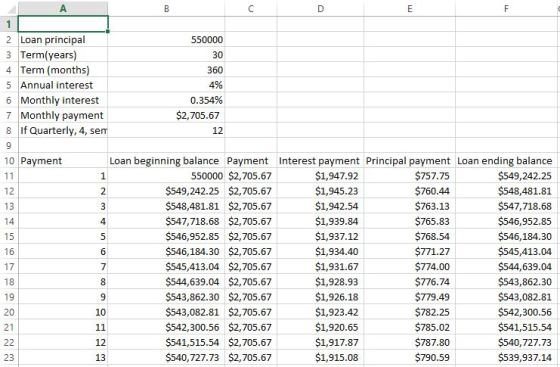Image resolution: width=560 pixels, height=367 pixels.
Task: Select column F header
Action: pyautogui.click(x=506, y=8)
